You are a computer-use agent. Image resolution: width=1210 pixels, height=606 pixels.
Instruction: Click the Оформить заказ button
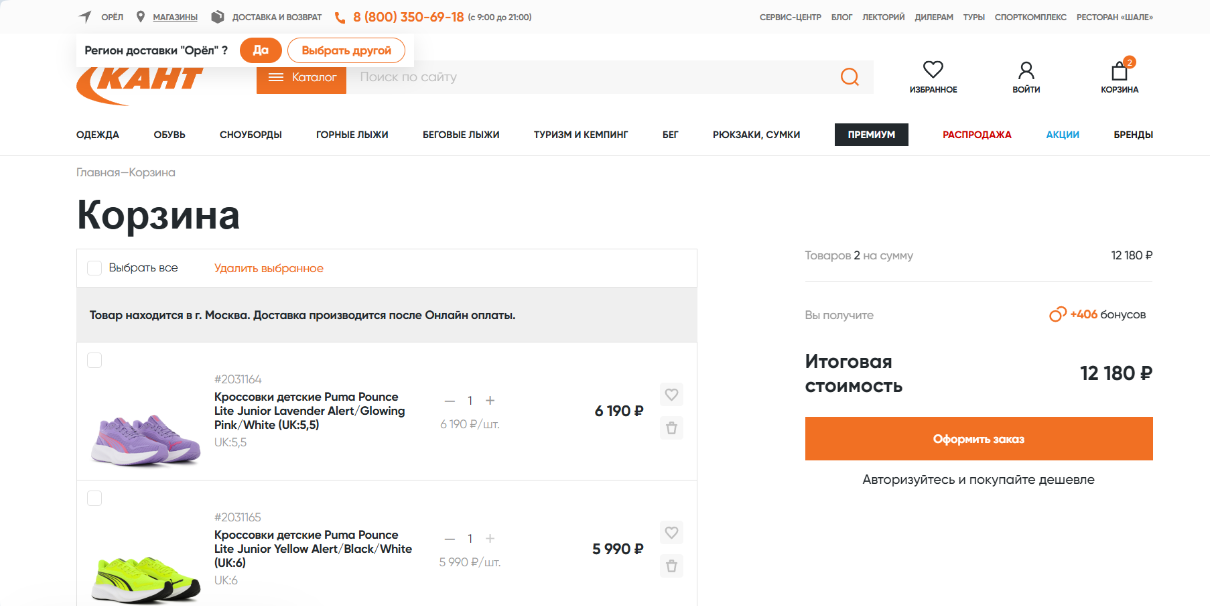coord(978,439)
